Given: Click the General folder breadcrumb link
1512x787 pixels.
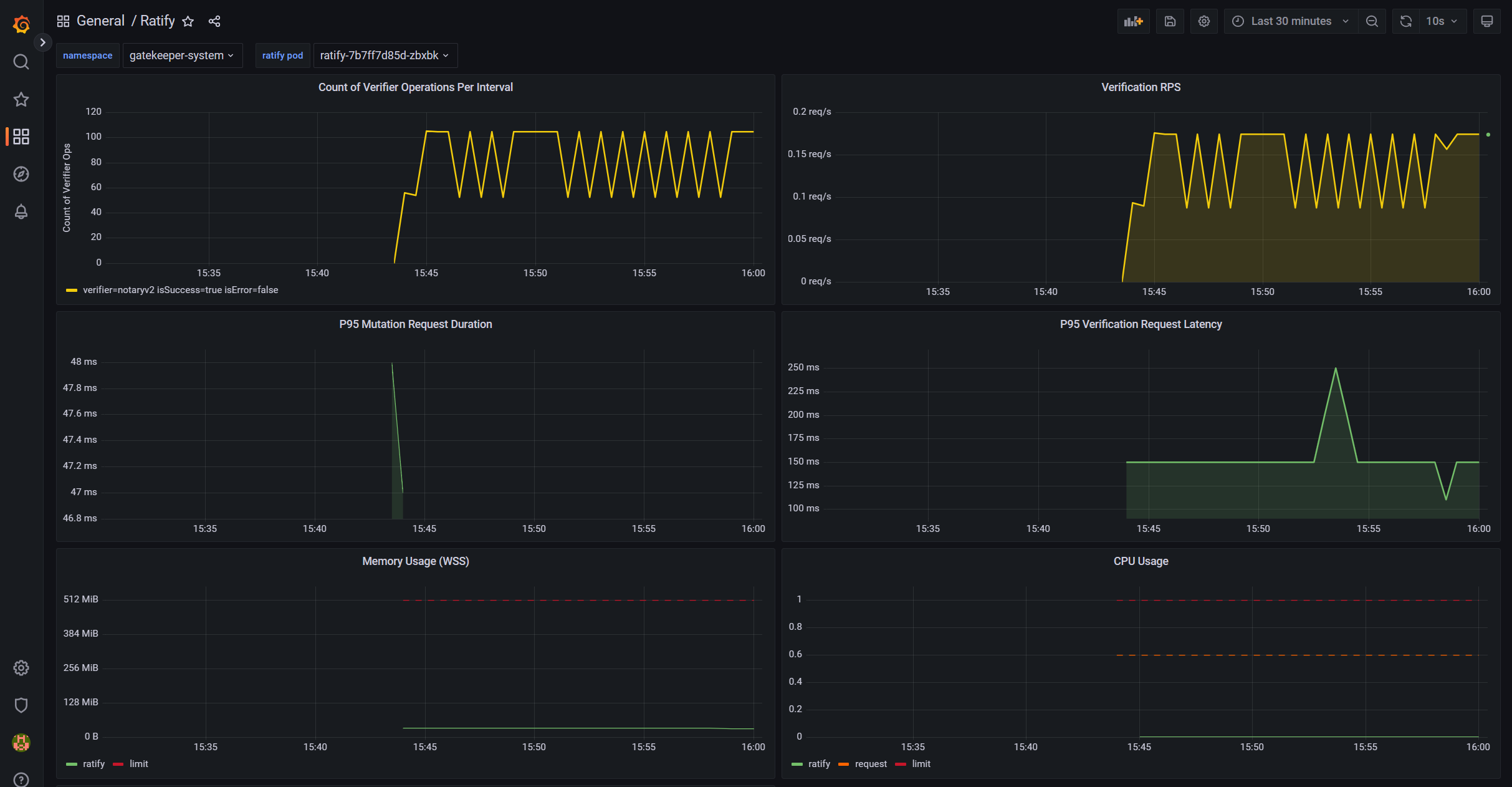Looking at the screenshot, I should coord(100,21).
